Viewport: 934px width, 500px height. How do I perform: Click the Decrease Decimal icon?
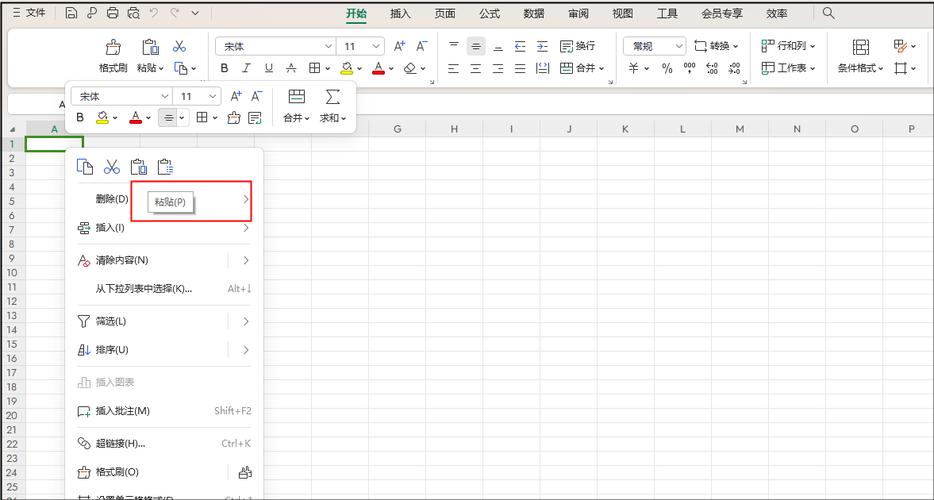point(734,69)
